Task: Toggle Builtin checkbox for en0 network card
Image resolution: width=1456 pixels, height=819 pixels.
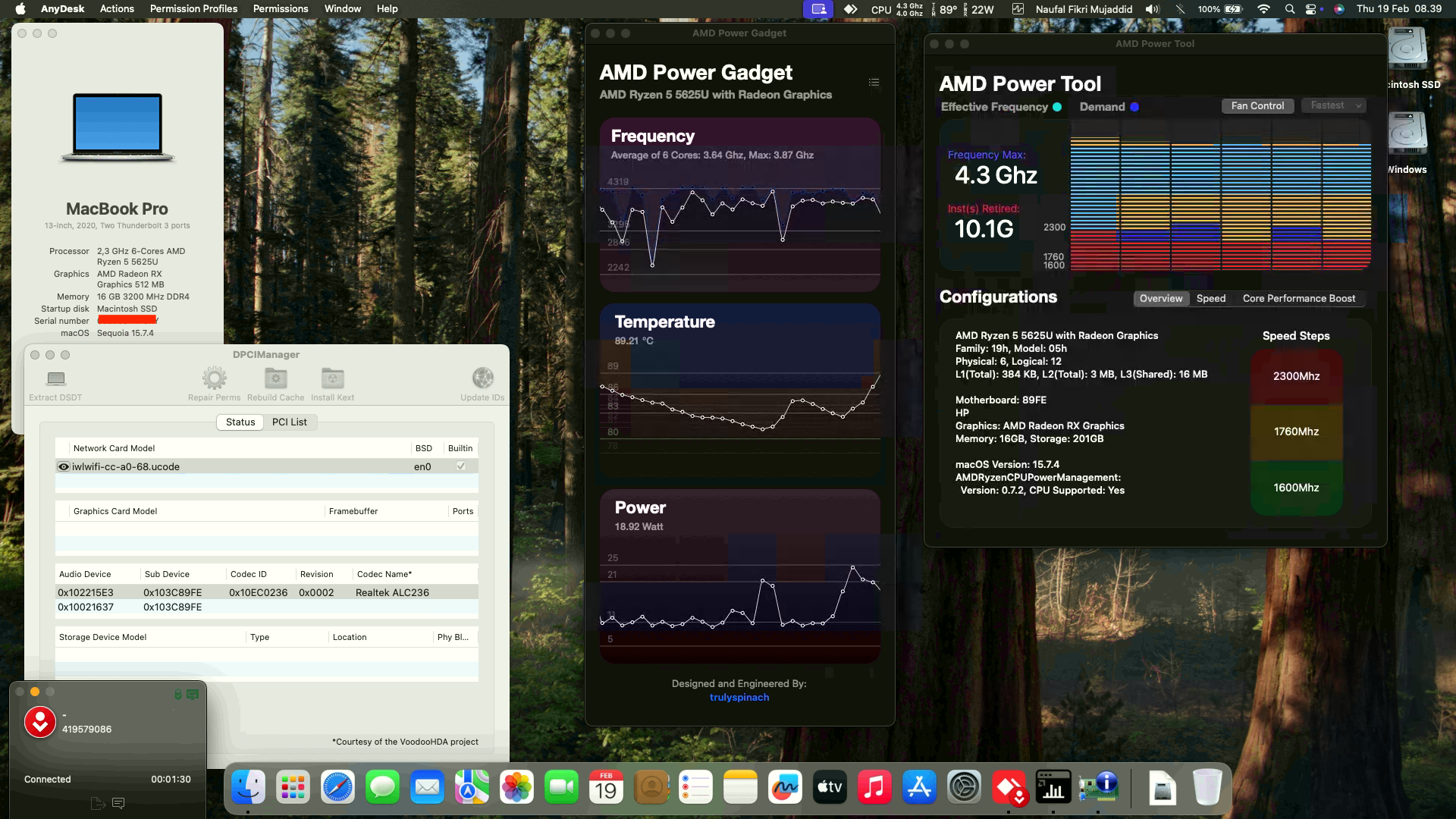Action: [460, 466]
